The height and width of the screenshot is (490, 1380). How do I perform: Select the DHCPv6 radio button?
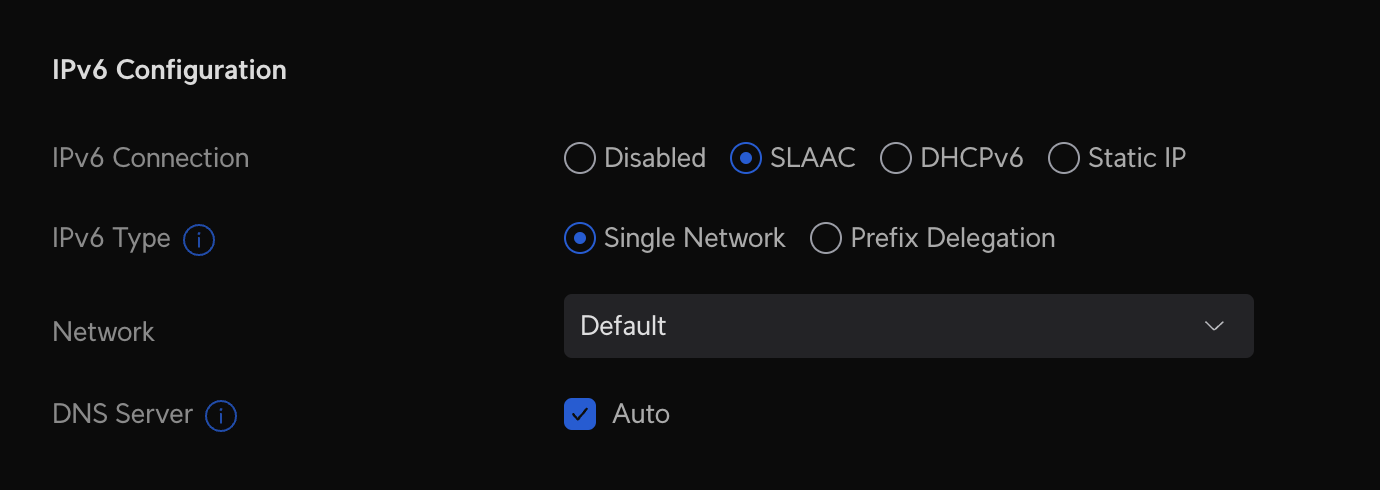tap(896, 158)
